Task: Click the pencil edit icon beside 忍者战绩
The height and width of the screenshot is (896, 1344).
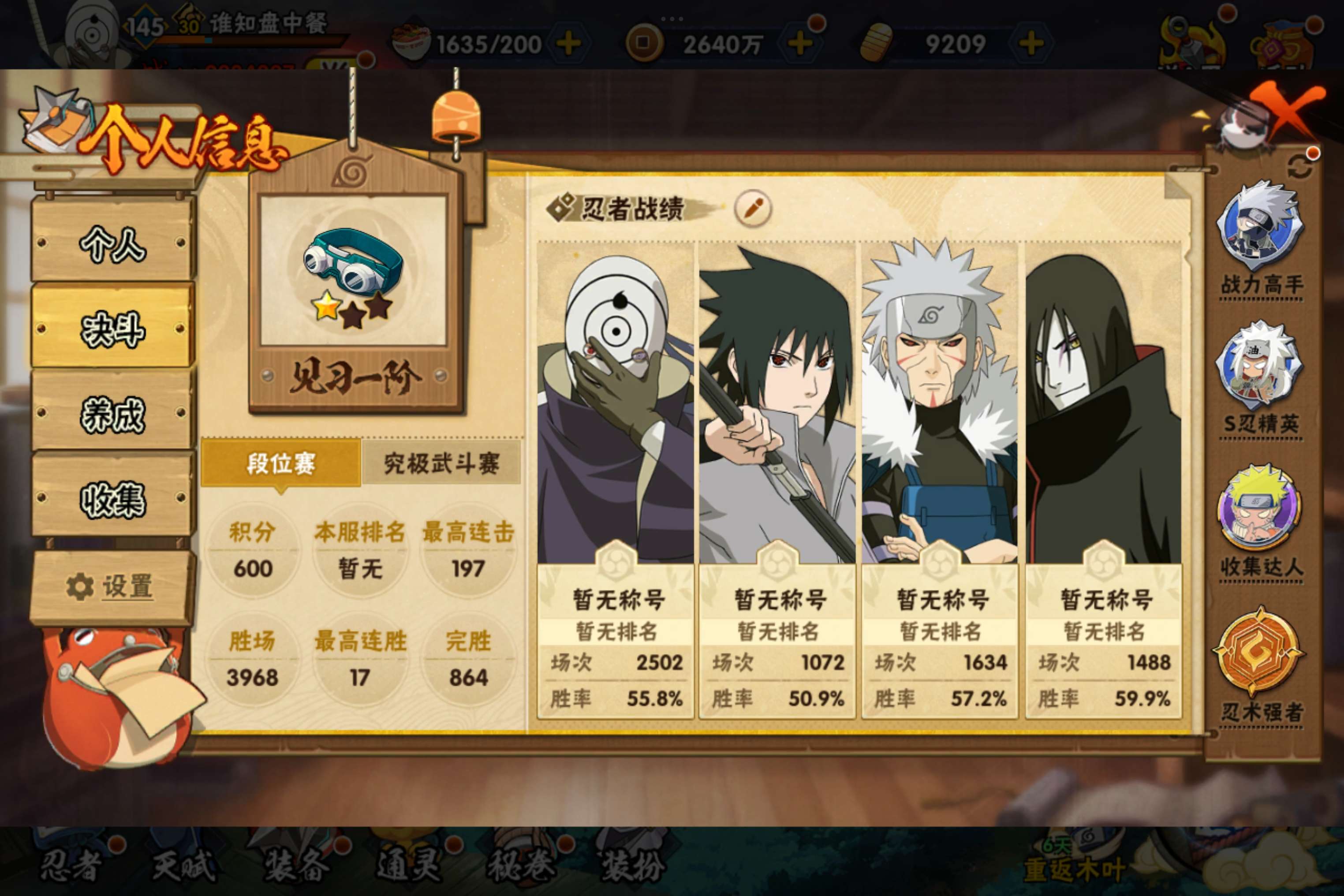Action: 753,209
